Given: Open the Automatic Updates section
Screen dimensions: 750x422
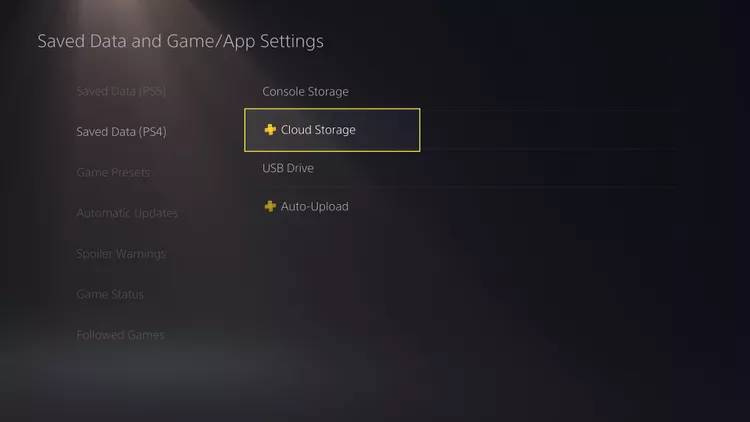Looking at the screenshot, I should pyautogui.click(x=127, y=213).
